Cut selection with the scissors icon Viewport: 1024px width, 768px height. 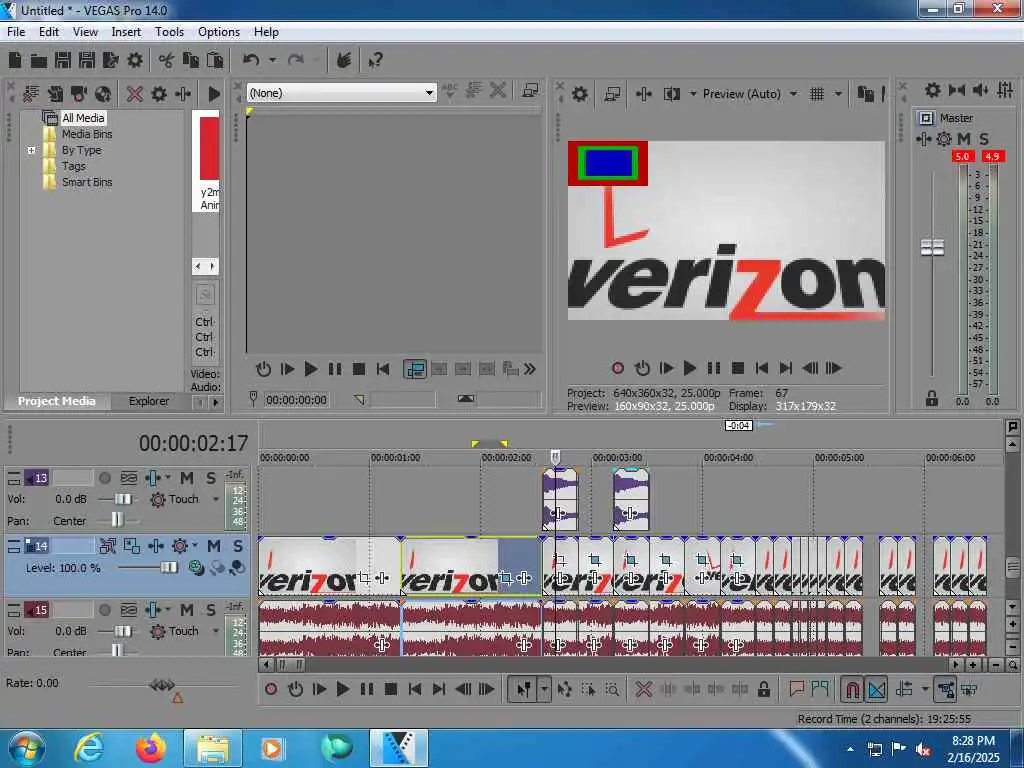[166, 61]
